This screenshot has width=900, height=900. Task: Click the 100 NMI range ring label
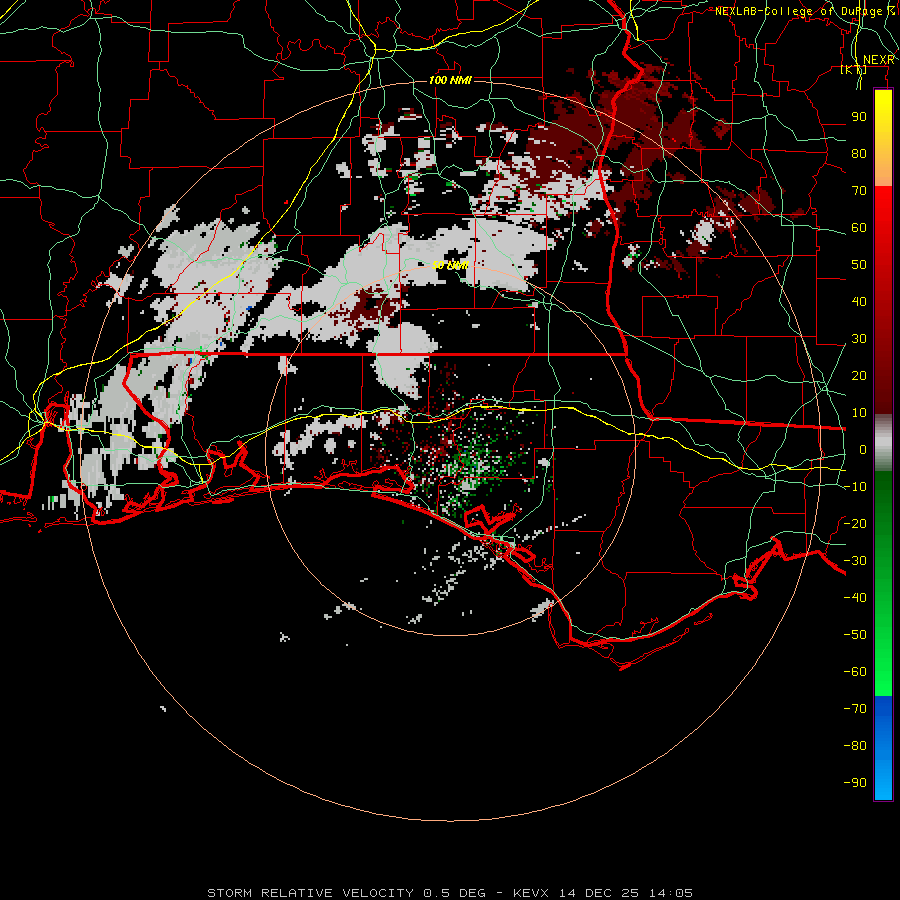(450, 80)
